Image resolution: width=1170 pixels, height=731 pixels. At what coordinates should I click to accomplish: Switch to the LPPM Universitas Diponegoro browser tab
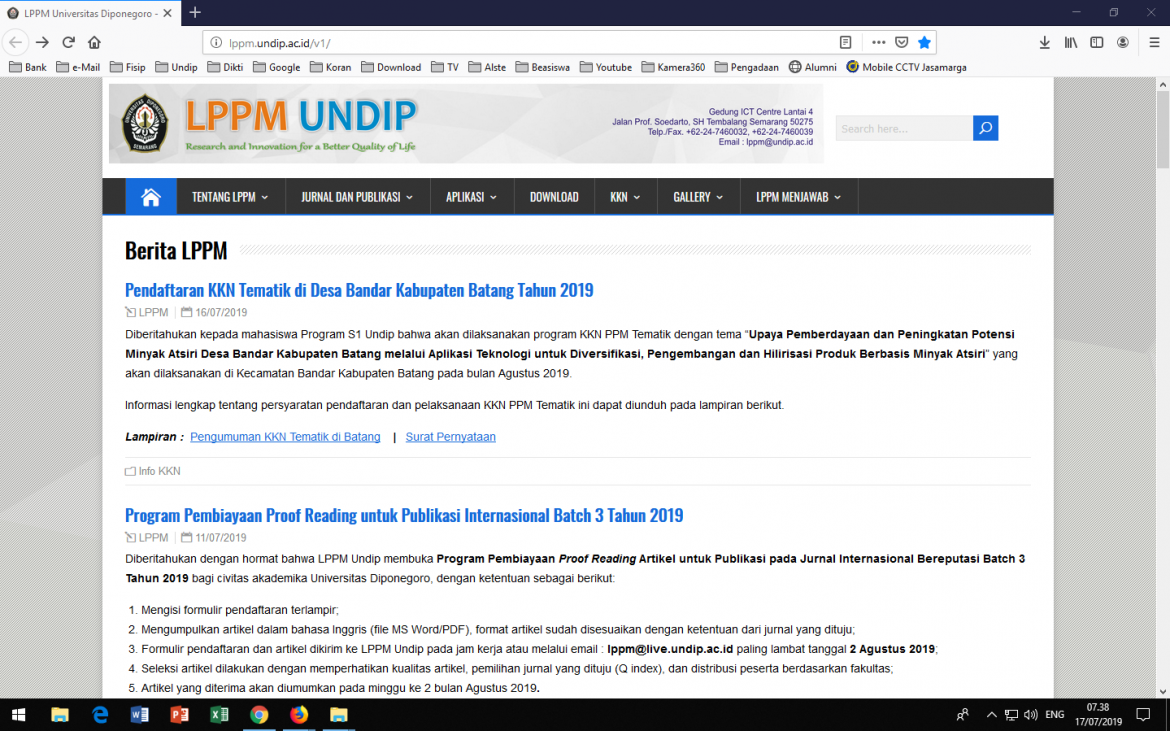pos(85,13)
